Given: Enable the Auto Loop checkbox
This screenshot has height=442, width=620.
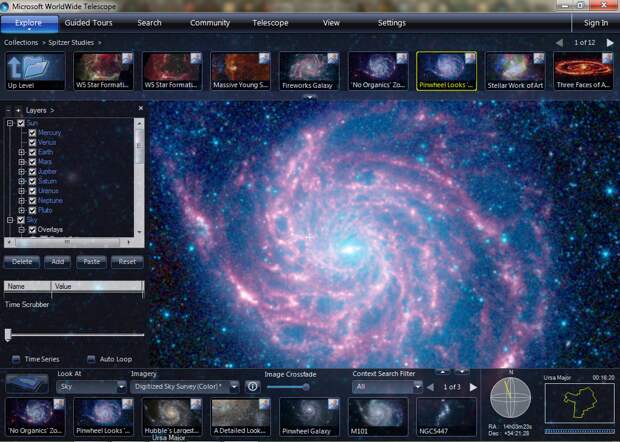Looking at the screenshot, I should point(91,359).
